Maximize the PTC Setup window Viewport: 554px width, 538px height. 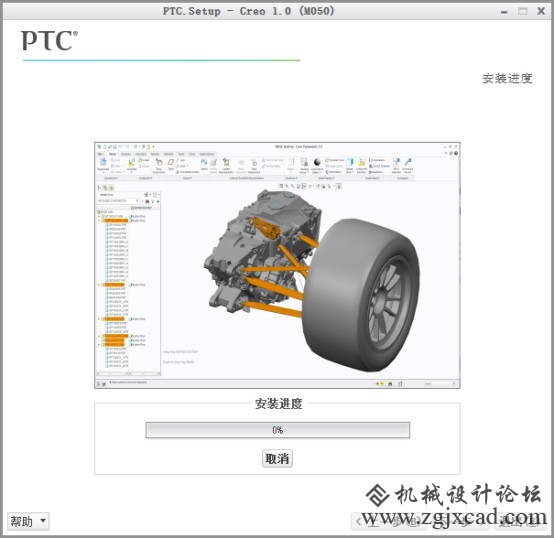[x=523, y=11]
